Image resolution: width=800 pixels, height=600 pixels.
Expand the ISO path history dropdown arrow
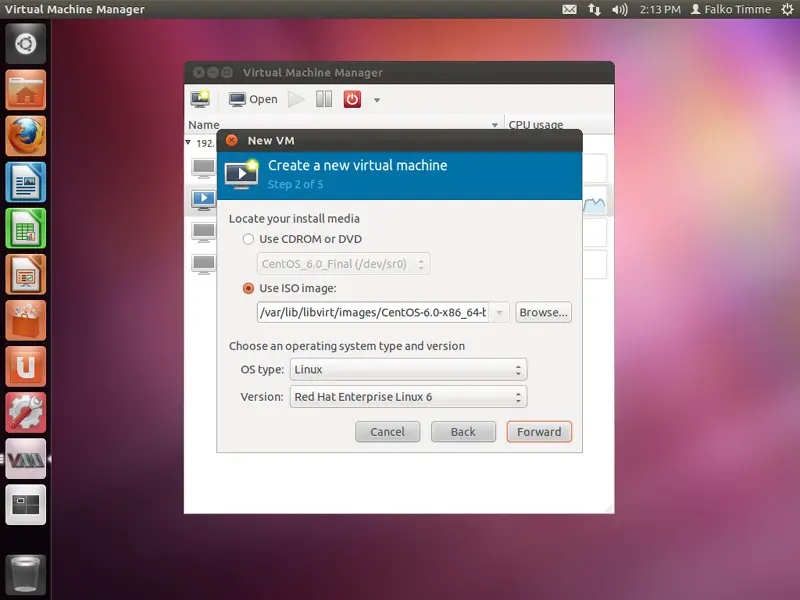coord(499,312)
